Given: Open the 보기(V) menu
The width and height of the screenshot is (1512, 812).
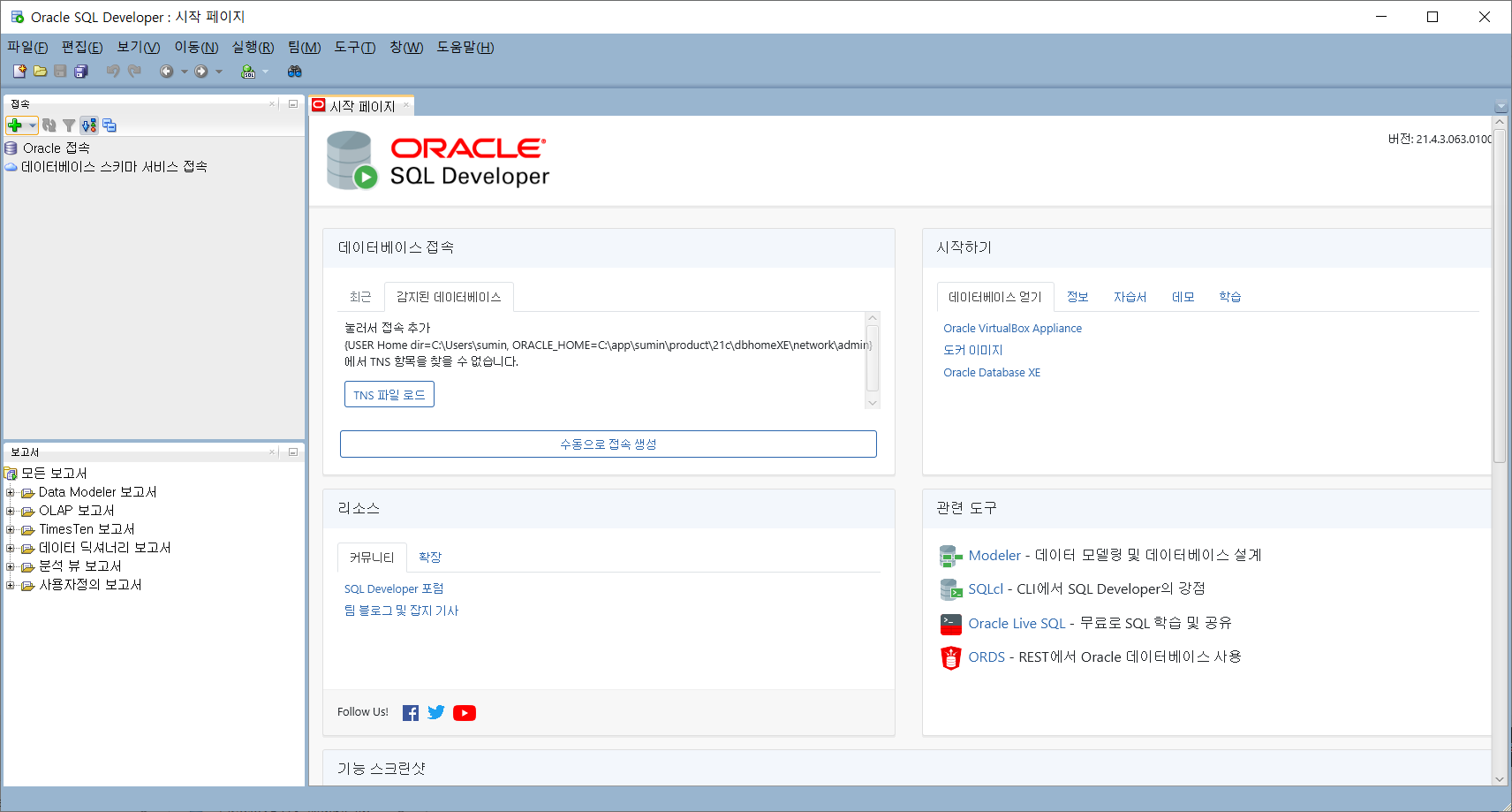Looking at the screenshot, I should point(139,47).
